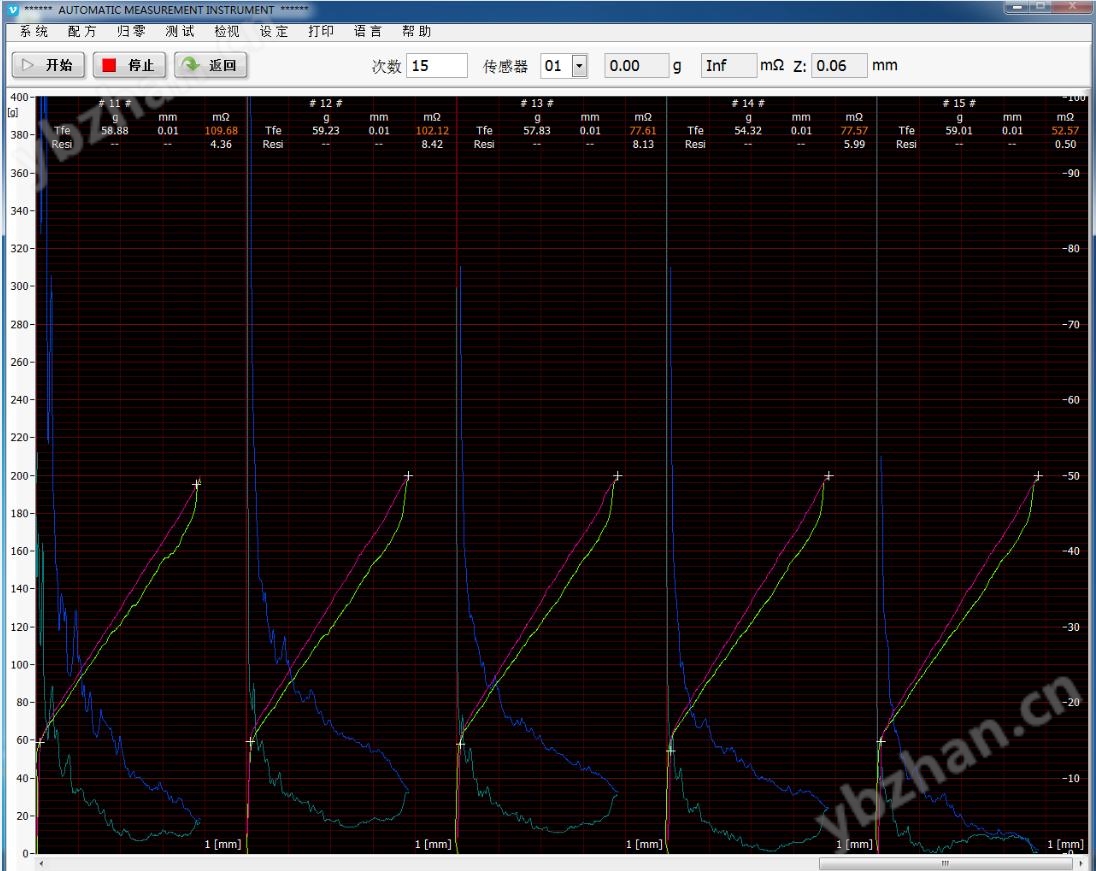Open the 帮助 menu
This screenshot has height=871, width=1096.
417,31
